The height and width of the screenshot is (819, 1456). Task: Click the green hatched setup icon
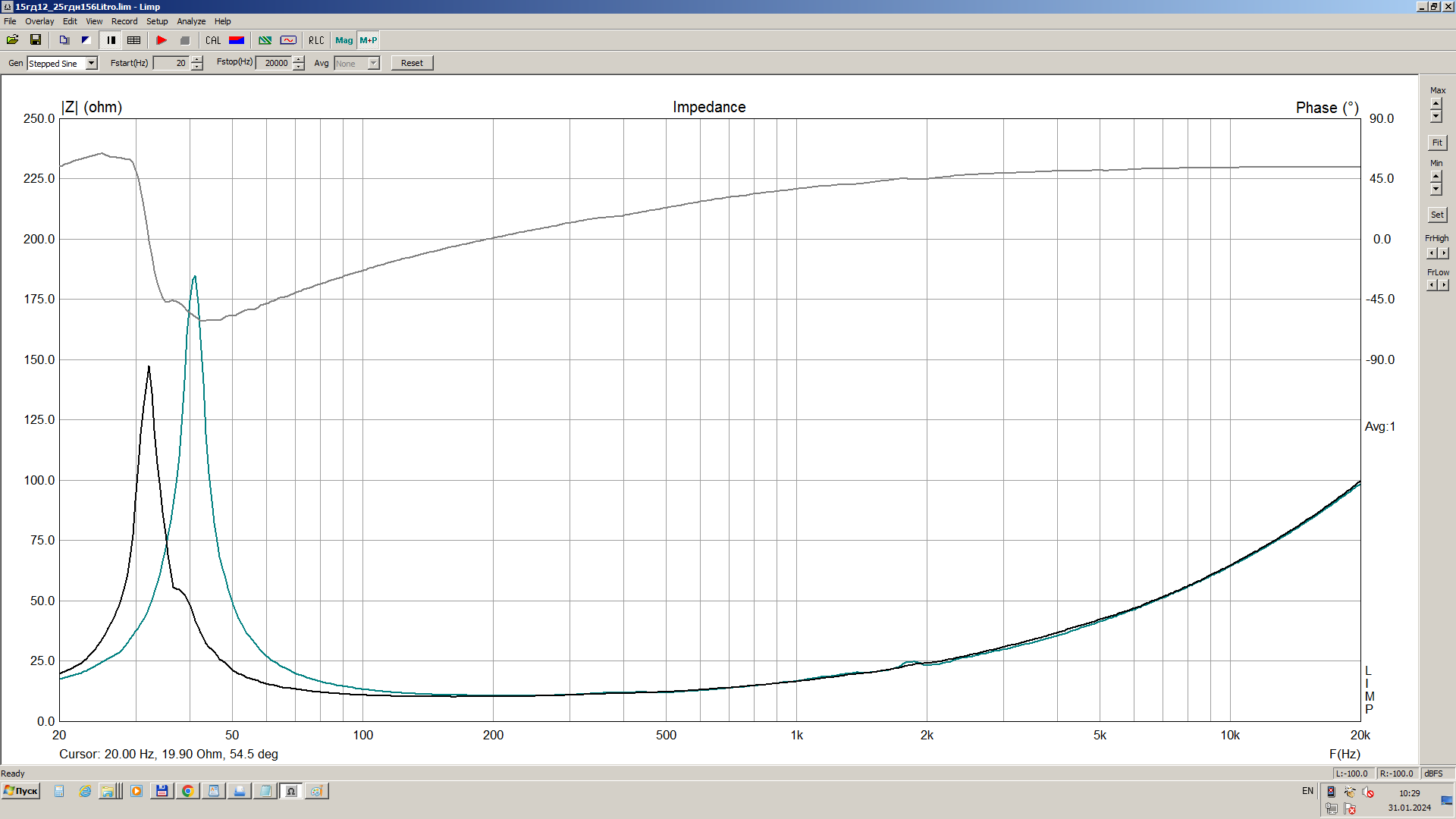point(265,40)
